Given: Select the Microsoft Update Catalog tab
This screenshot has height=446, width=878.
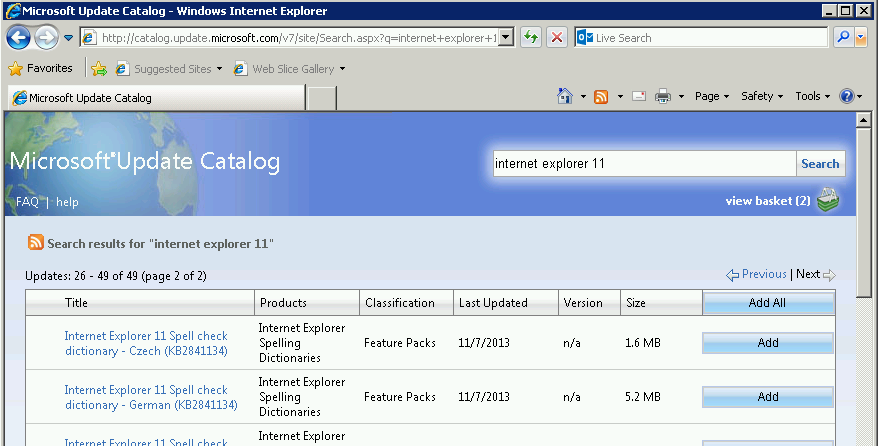Looking at the screenshot, I should click(157, 98).
